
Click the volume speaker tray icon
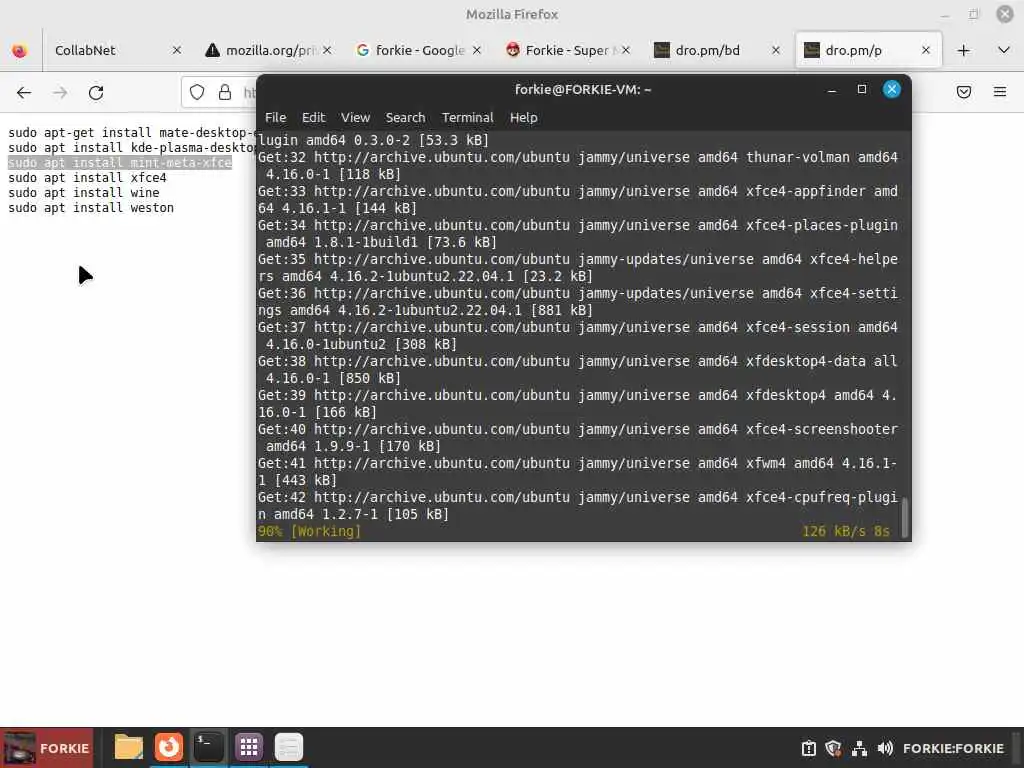click(x=885, y=748)
